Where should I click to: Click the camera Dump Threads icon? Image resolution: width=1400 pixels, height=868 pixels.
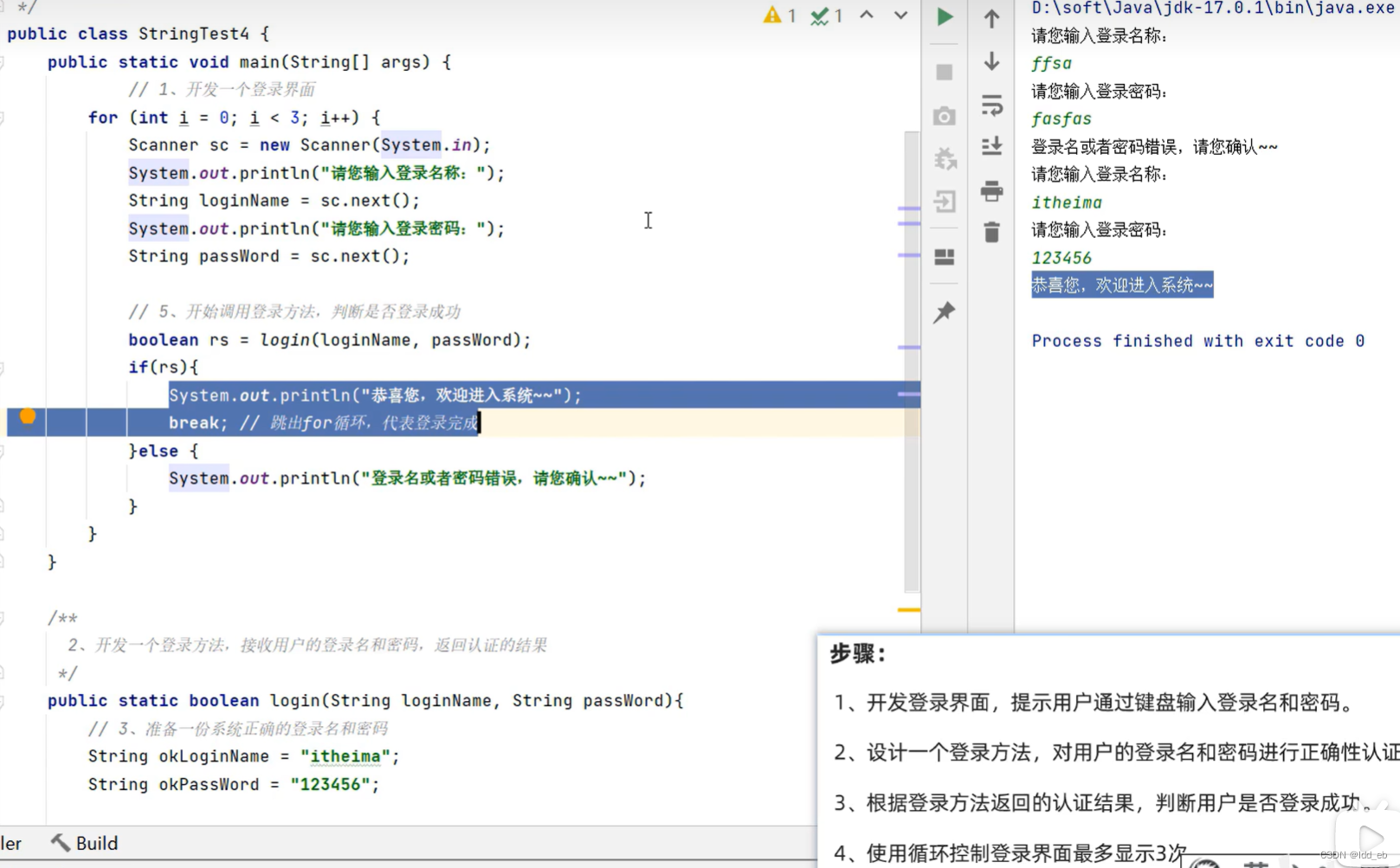click(x=945, y=116)
